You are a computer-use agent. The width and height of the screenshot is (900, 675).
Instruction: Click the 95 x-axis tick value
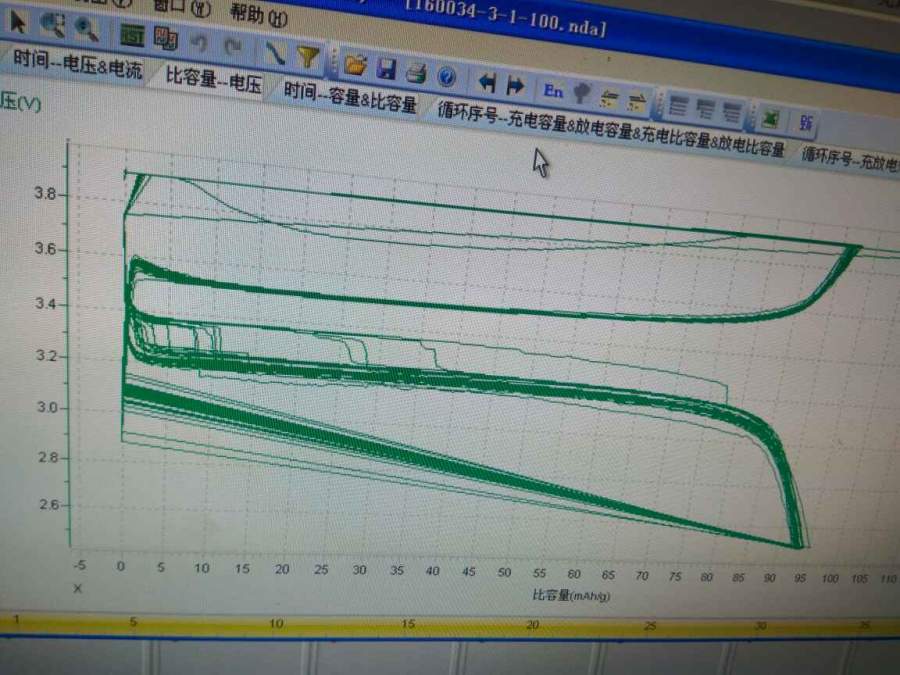point(800,578)
